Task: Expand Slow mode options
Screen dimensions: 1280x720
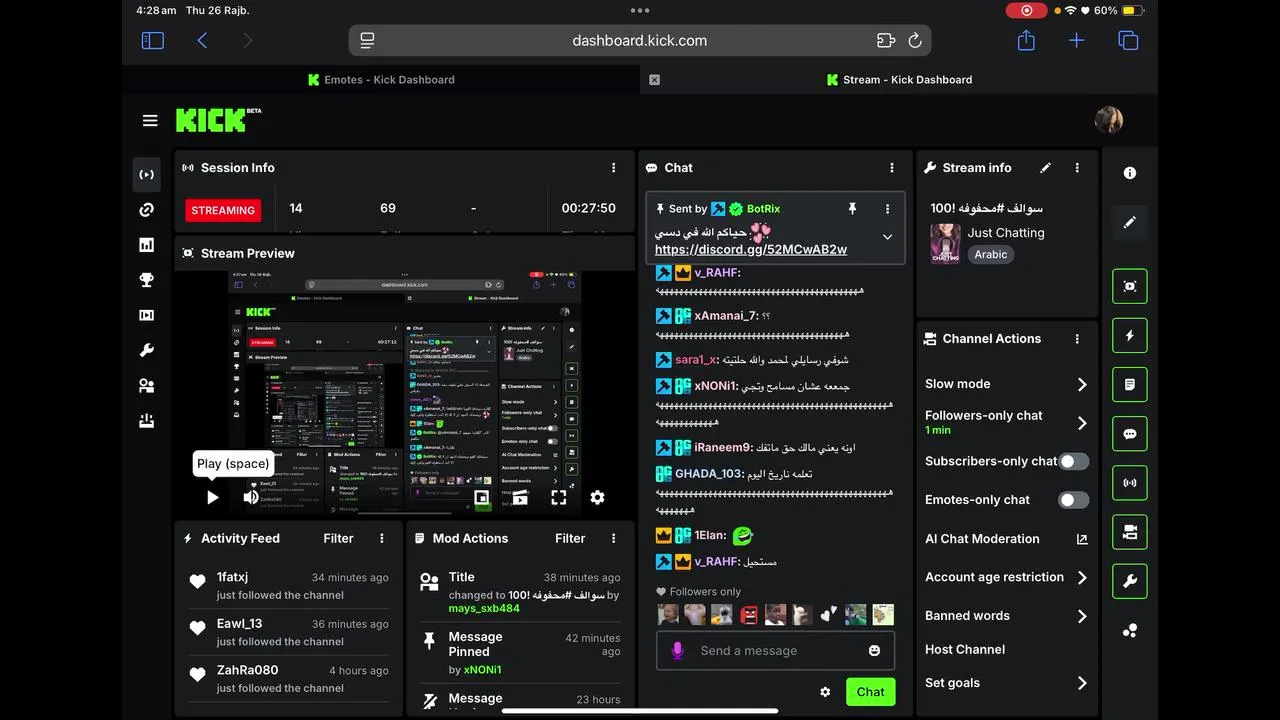Action: (x=1082, y=385)
